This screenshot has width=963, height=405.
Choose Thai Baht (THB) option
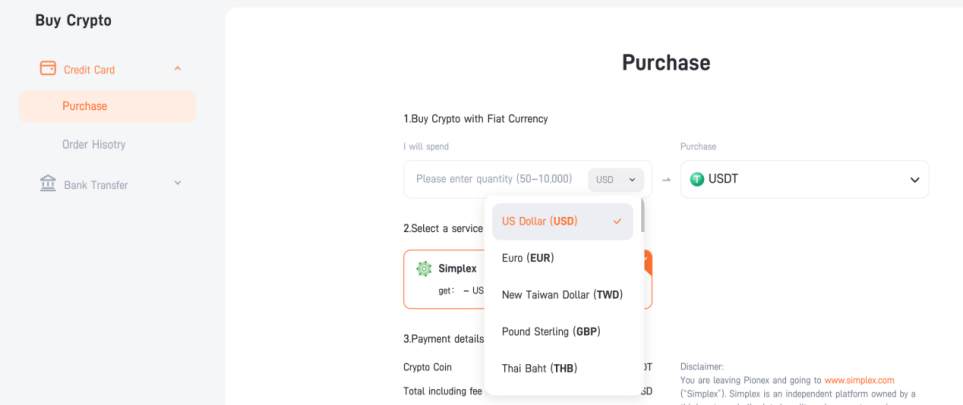(x=563, y=369)
